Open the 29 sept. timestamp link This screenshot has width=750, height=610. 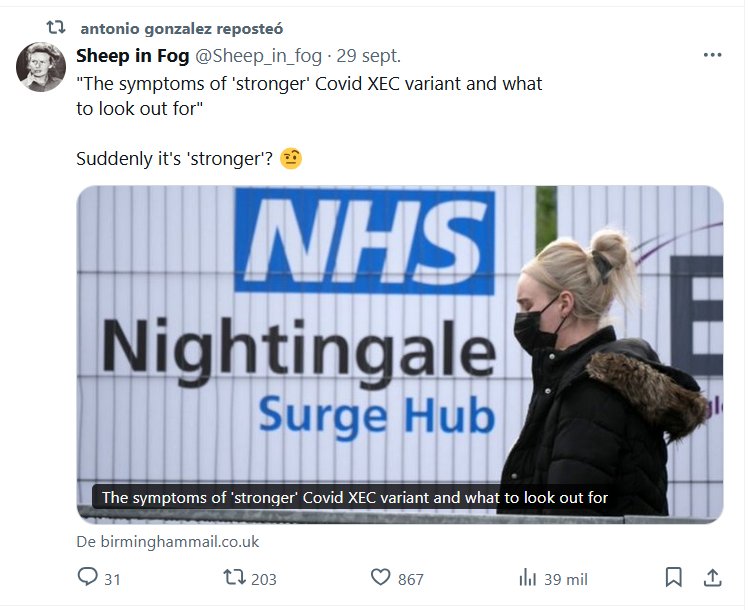click(369, 56)
